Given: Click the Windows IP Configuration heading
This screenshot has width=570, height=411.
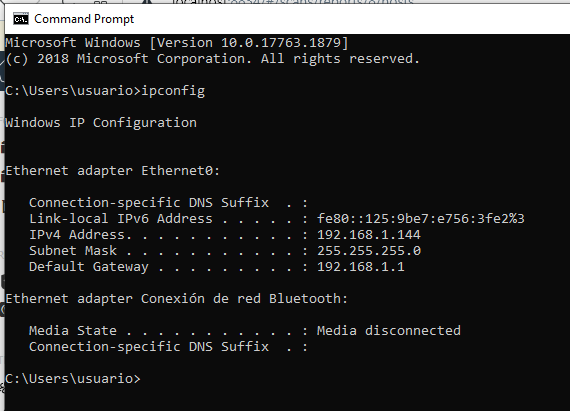Looking at the screenshot, I should click(x=101, y=123).
